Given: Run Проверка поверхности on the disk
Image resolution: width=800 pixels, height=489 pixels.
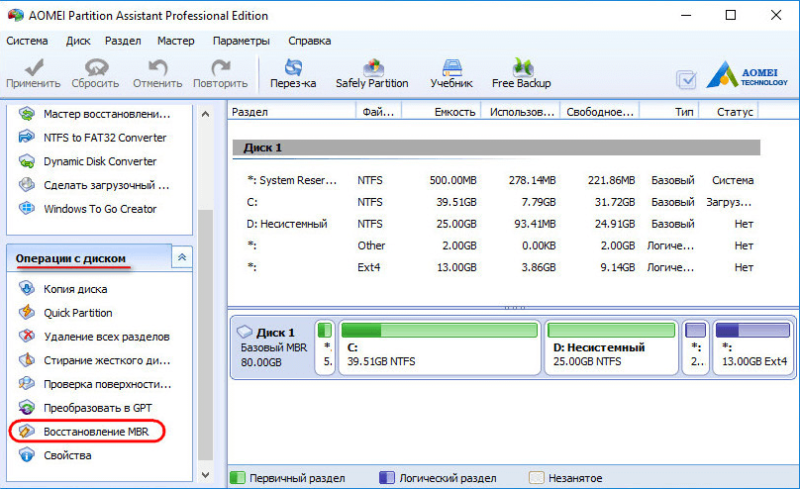Looking at the screenshot, I should pyautogui.click(x=95, y=384).
